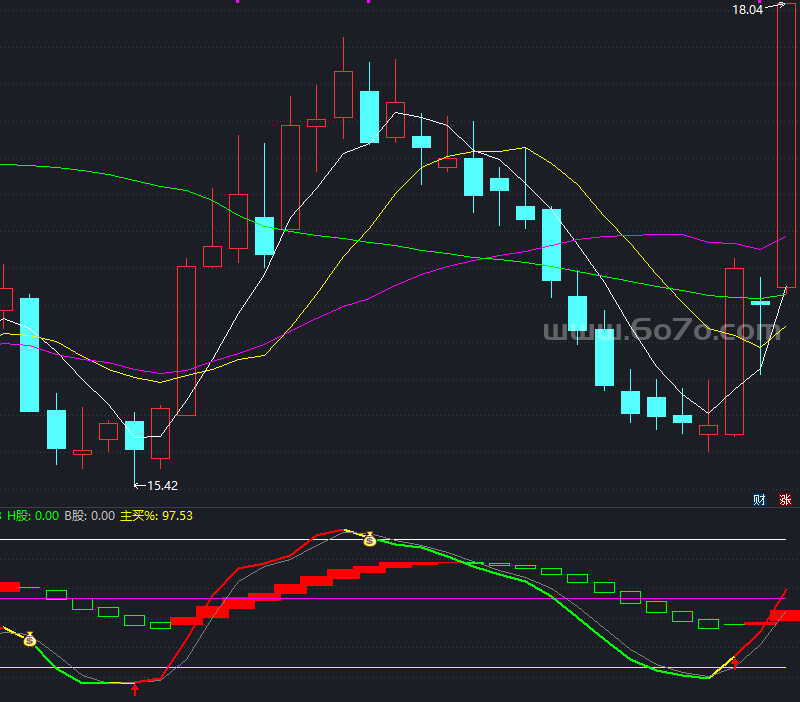Viewport: 800px width, 702px height.
Task: Click the red up-arrow buy signal below 15.42
Action: [135, 690]
